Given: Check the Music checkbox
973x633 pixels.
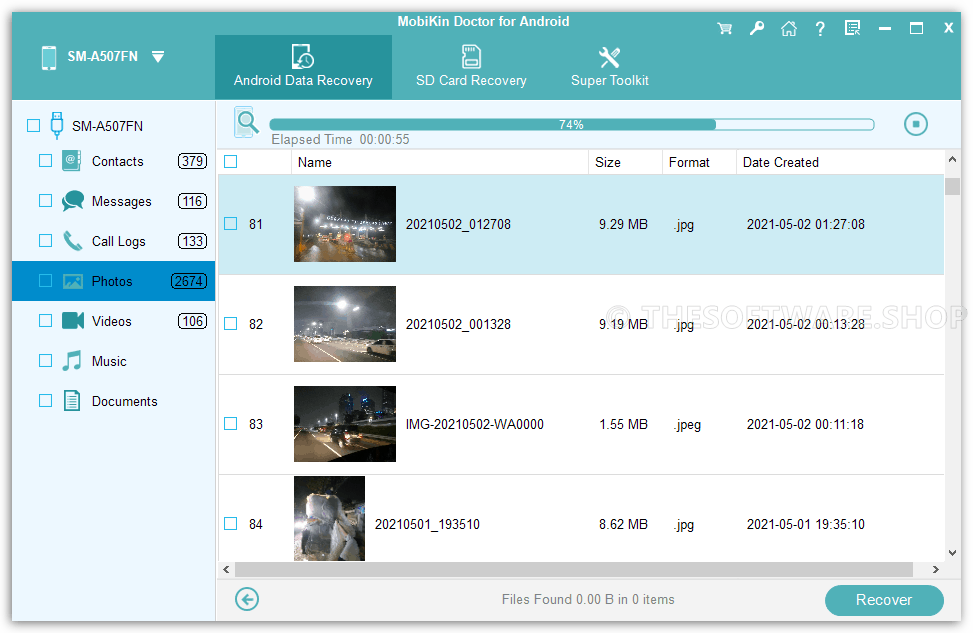Looking at the screenshot, I should click(45, 361).
